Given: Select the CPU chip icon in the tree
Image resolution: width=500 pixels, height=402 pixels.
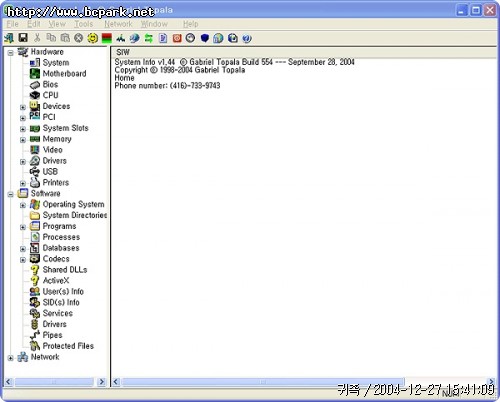Looking at the screenshot, I should pyautogui.click(x=35, y=95).
